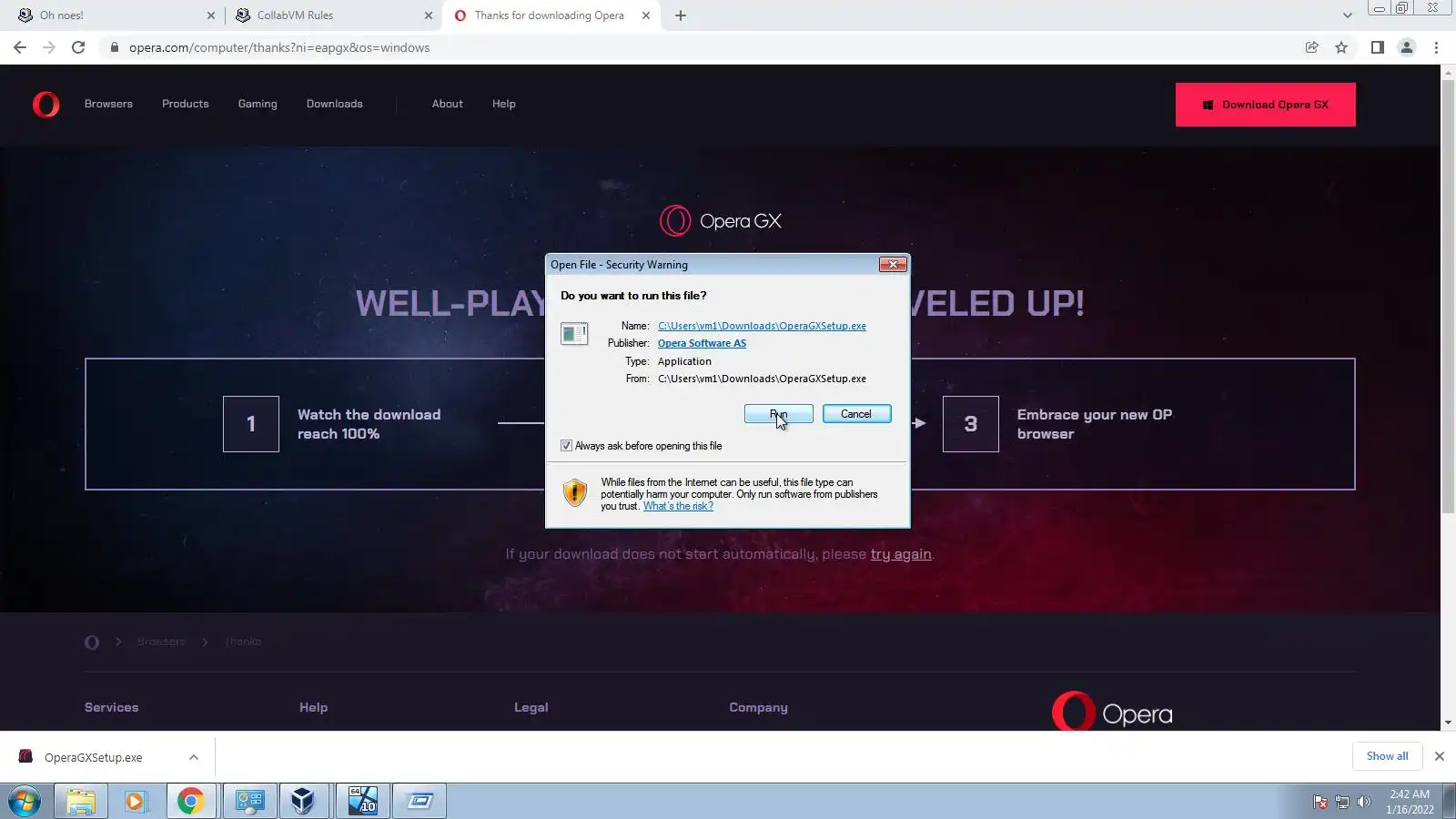The height and width of the screenshot is (819, 1456).
Task: Close the Security Warning dialog with its X
Action: coord(893,265)
